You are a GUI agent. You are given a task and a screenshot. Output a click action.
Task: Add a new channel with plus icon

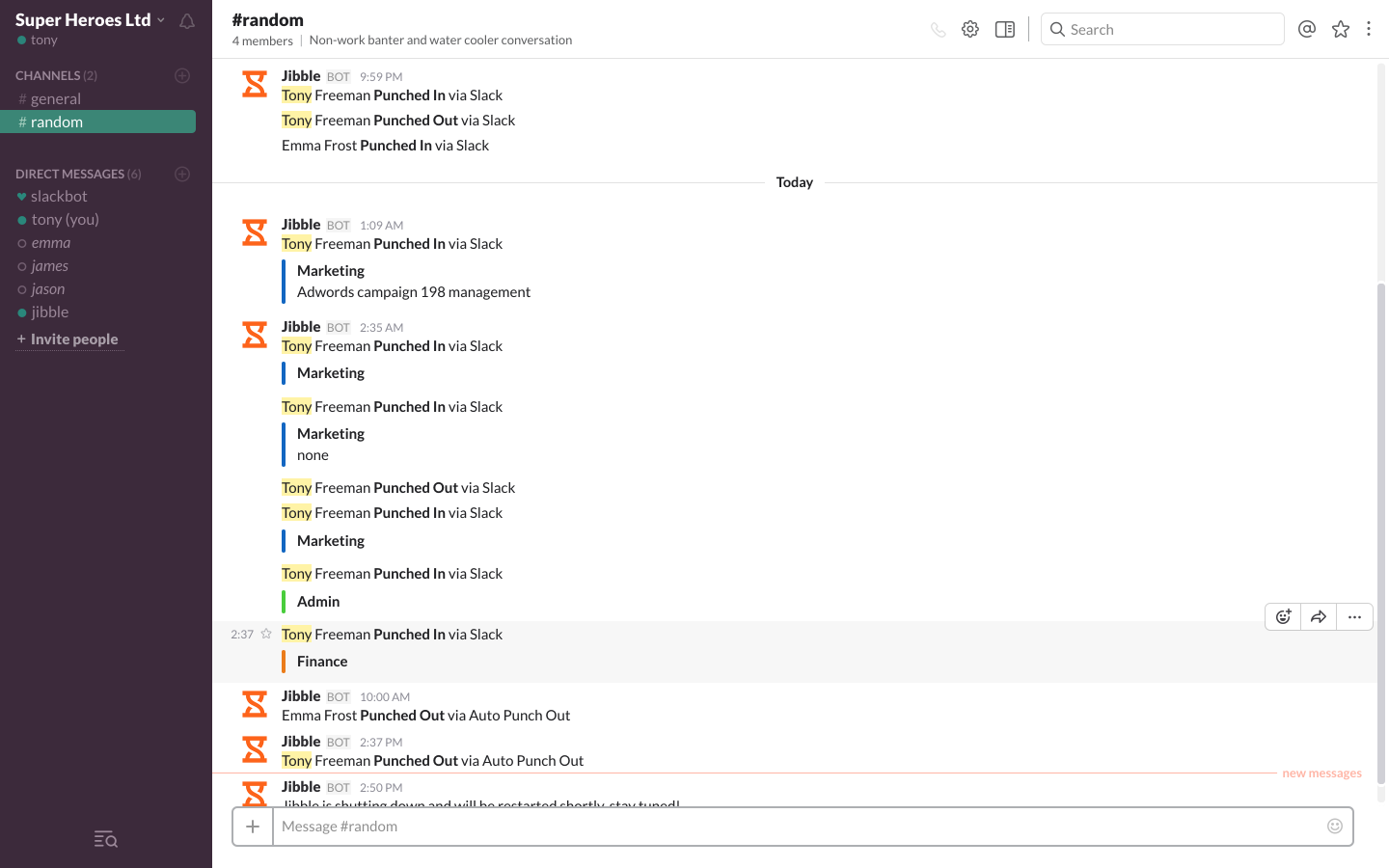(x=182, y=75)
